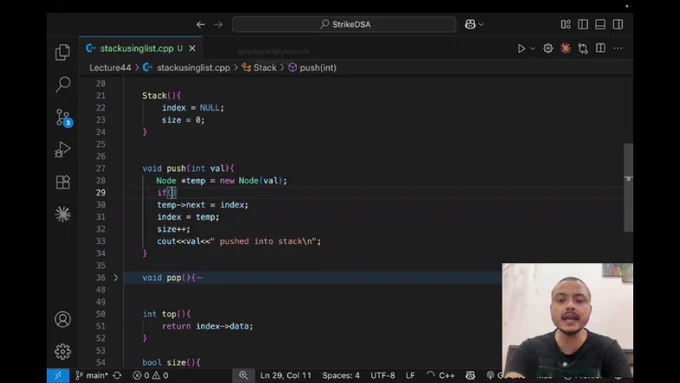This screenshot has height=383, width=680.
Task: Click 'bool size(){' on line 54
Action: click(x=171, y=363)
